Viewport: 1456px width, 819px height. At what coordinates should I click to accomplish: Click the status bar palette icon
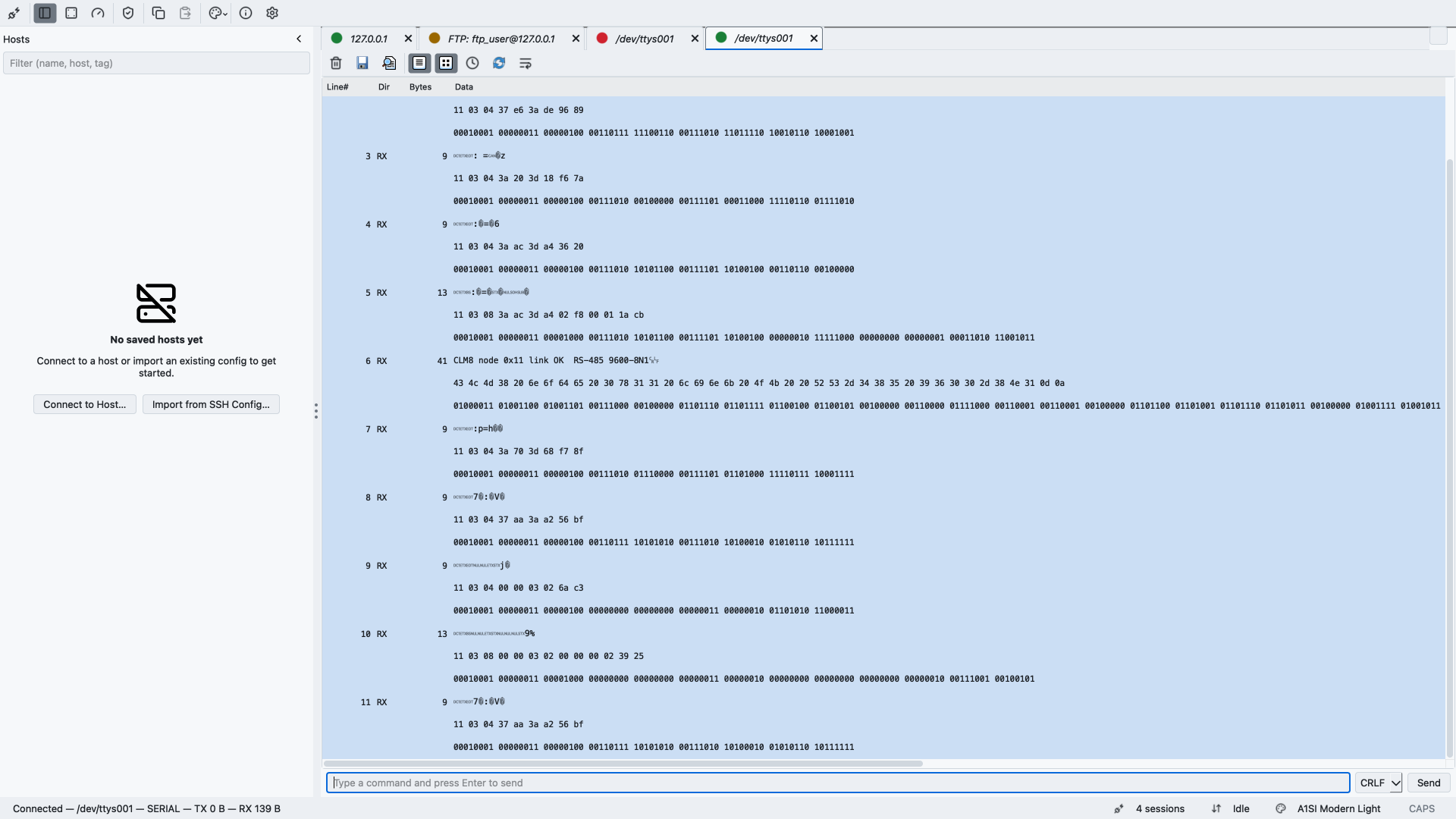click(x=1281, y=808)
